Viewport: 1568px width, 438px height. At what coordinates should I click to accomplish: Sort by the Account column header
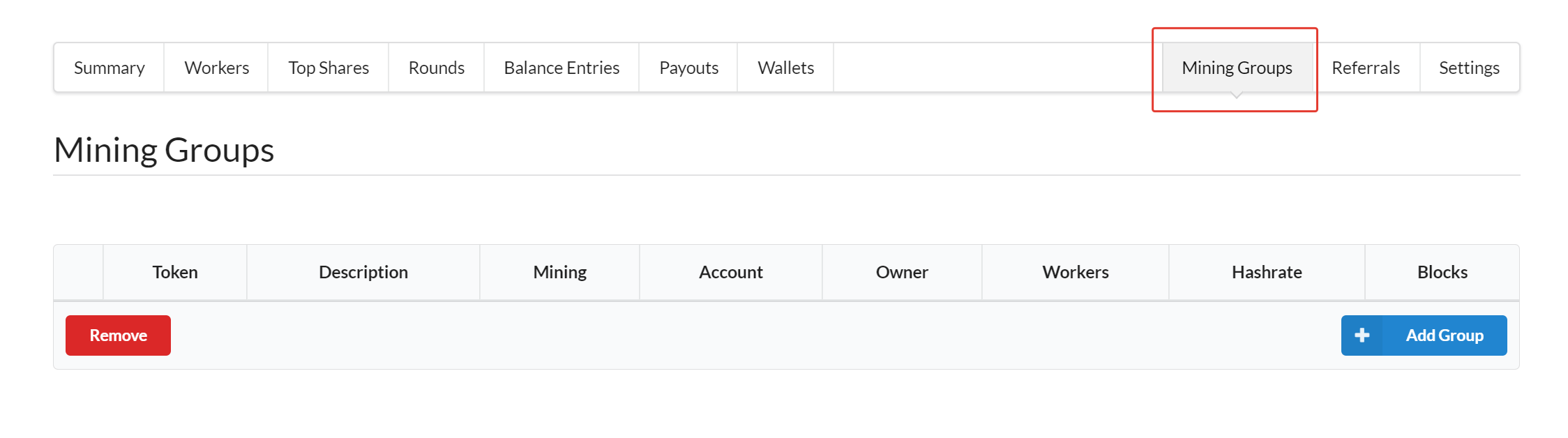pyautogui.click(x=731, y=272)
